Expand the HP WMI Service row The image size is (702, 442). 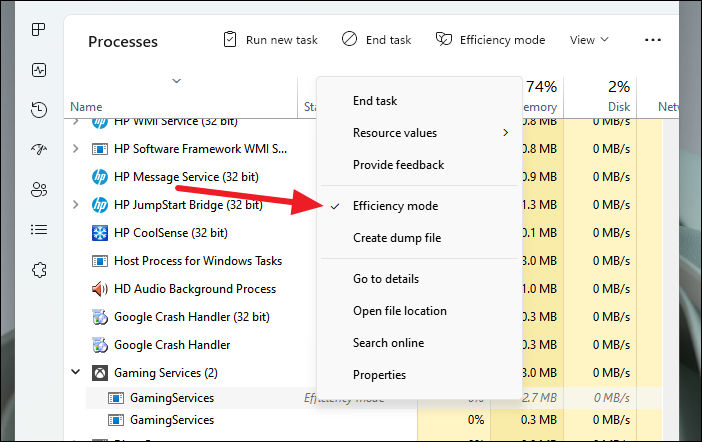[x=76, y=121]
